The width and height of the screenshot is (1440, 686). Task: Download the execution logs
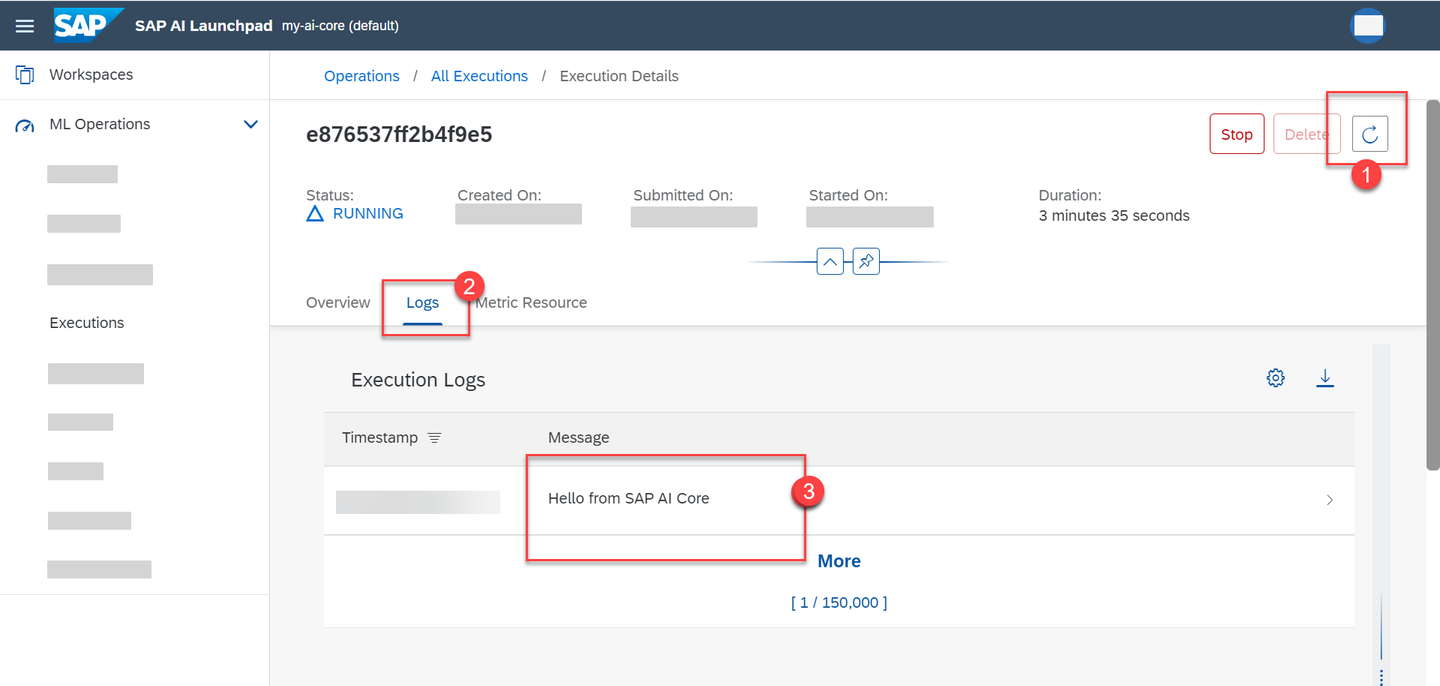pyautogui.click(x=1325, y=378)
